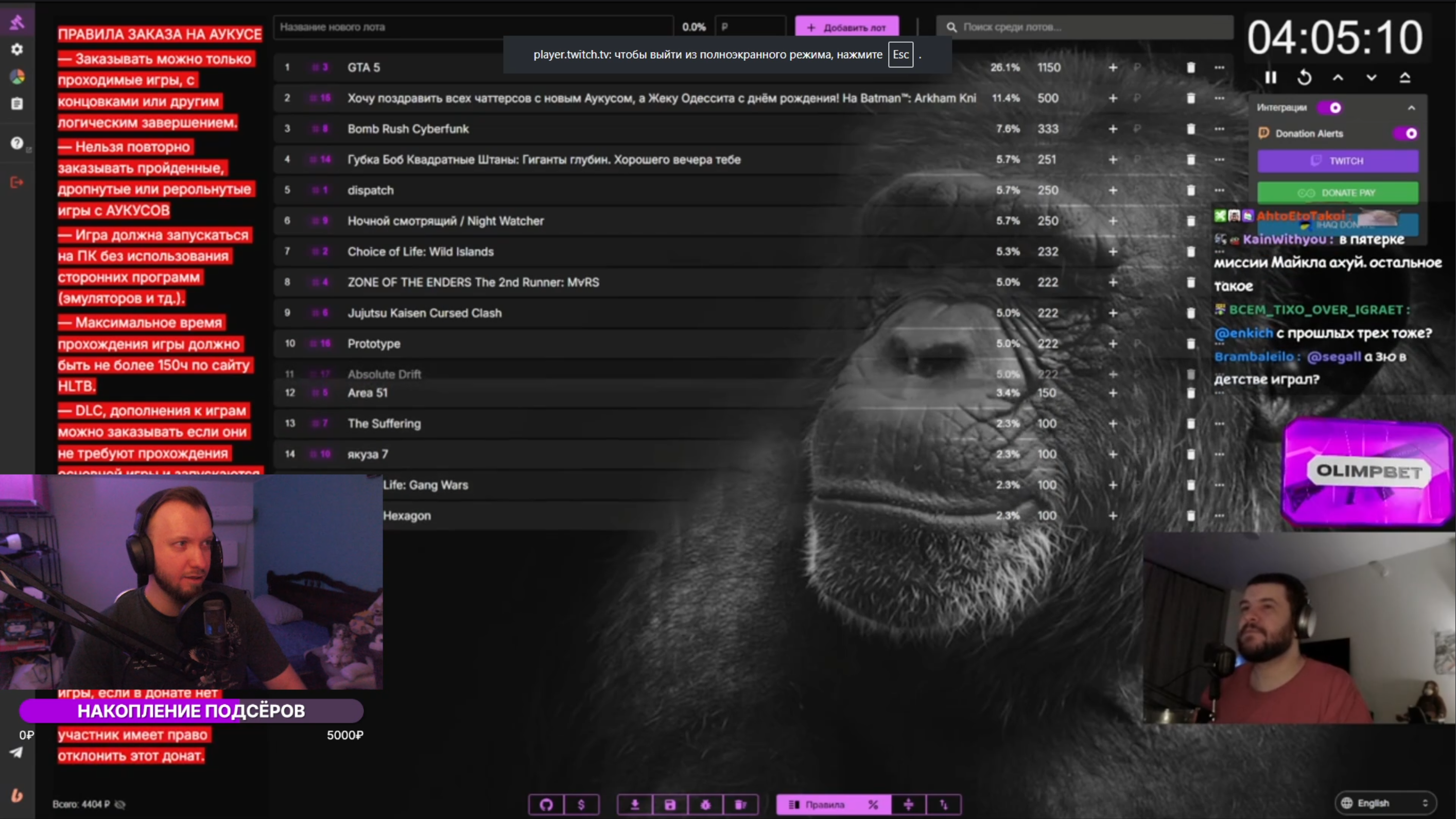Click the lot search field

coord(1085,27)
